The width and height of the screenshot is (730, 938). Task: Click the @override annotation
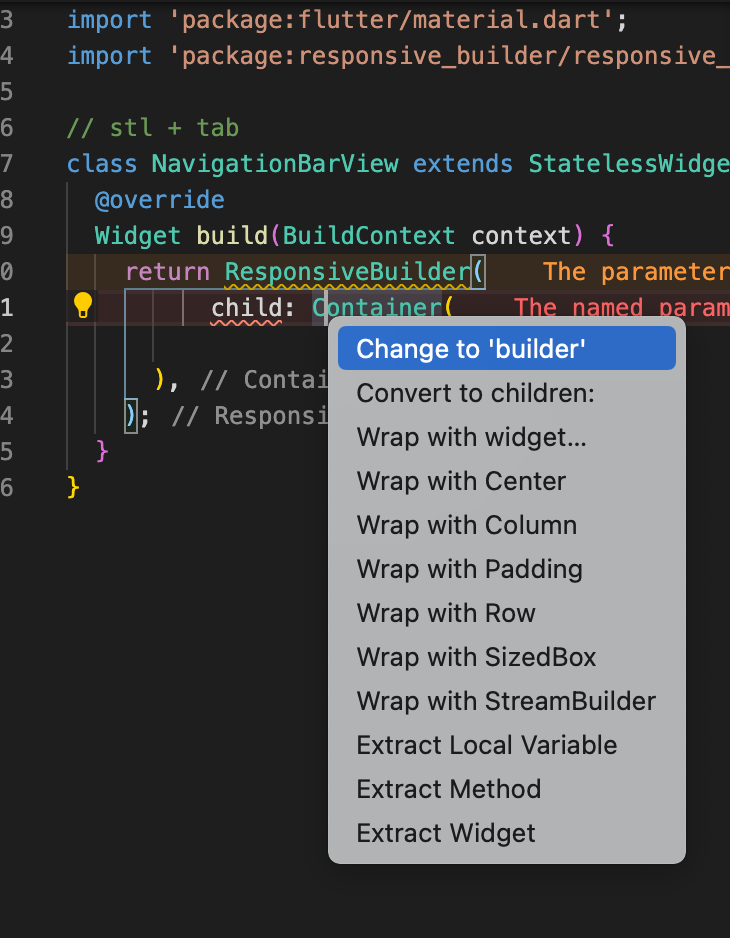(160, 199)
